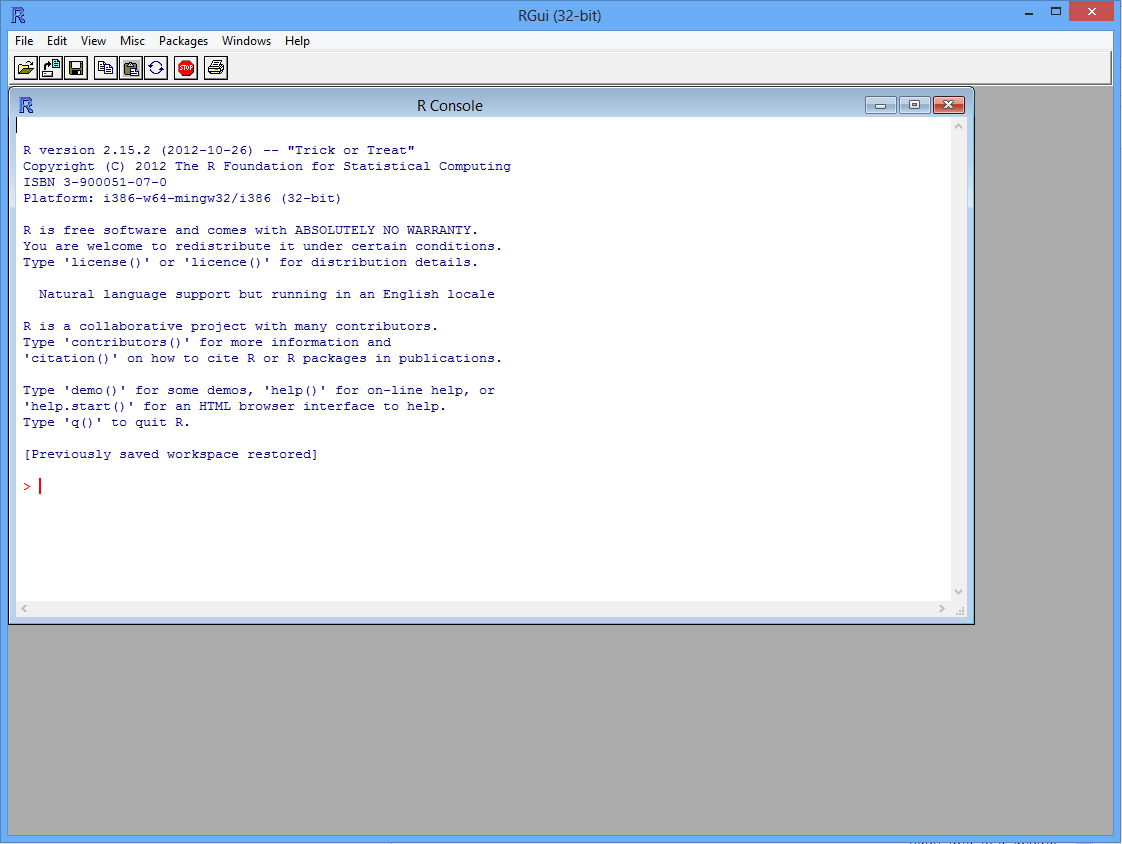This screenshot has width=1122, height=844.
Task: Click the 'citation()' publications line
Action: 263,359
